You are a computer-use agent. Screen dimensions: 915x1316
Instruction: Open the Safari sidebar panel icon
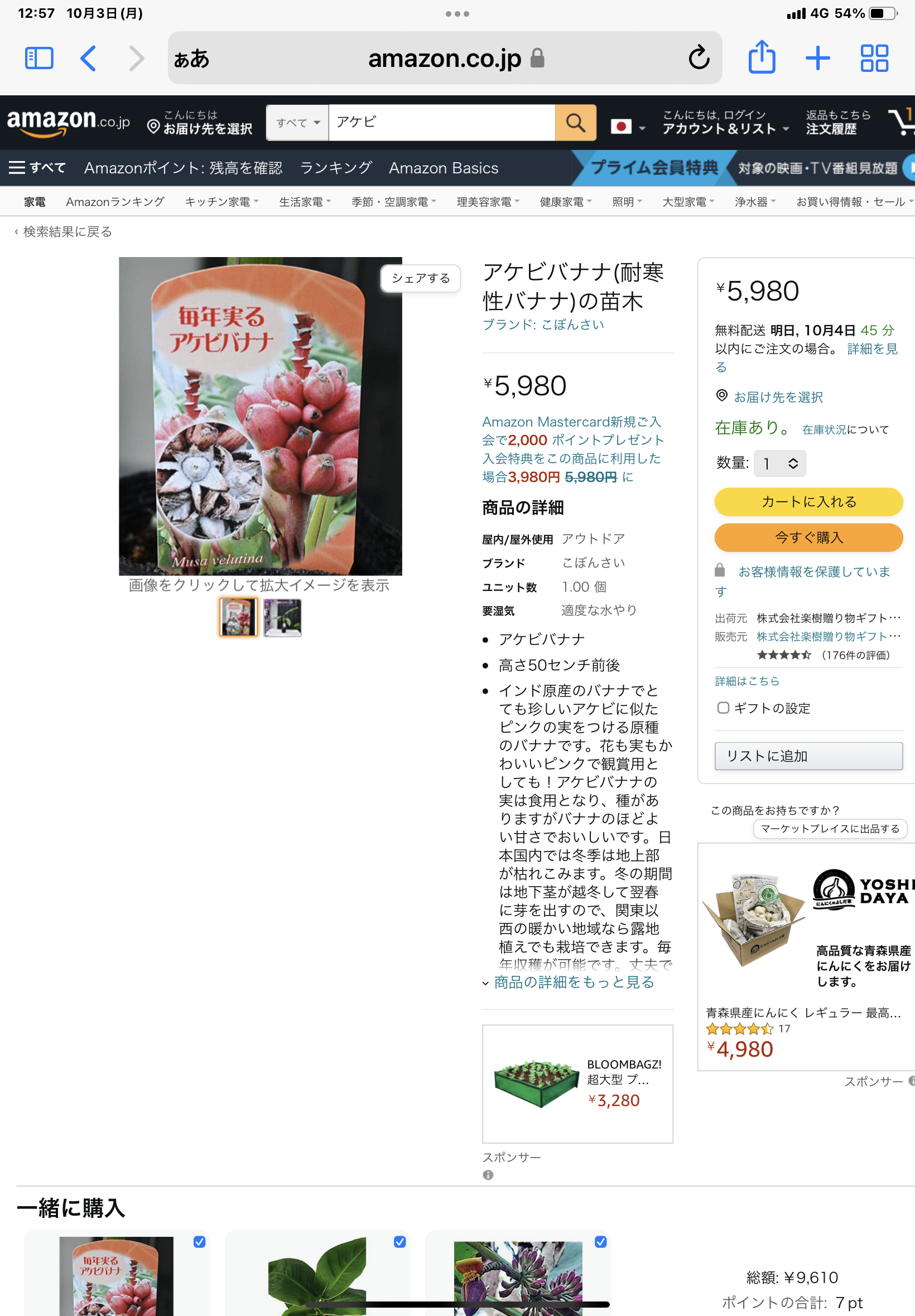click(39, 58)
